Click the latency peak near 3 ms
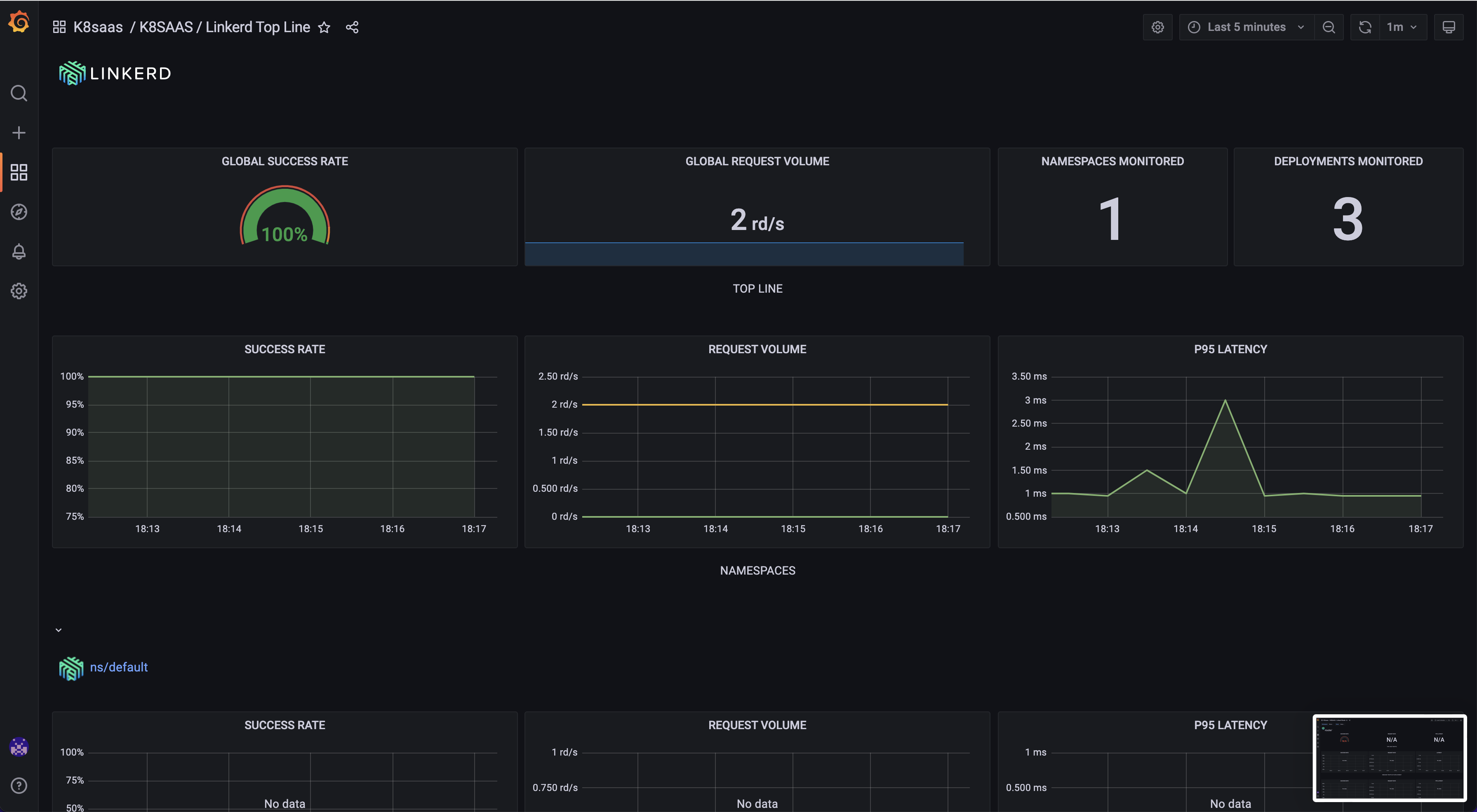1477x812 pixels. [x=1225, y=401]
